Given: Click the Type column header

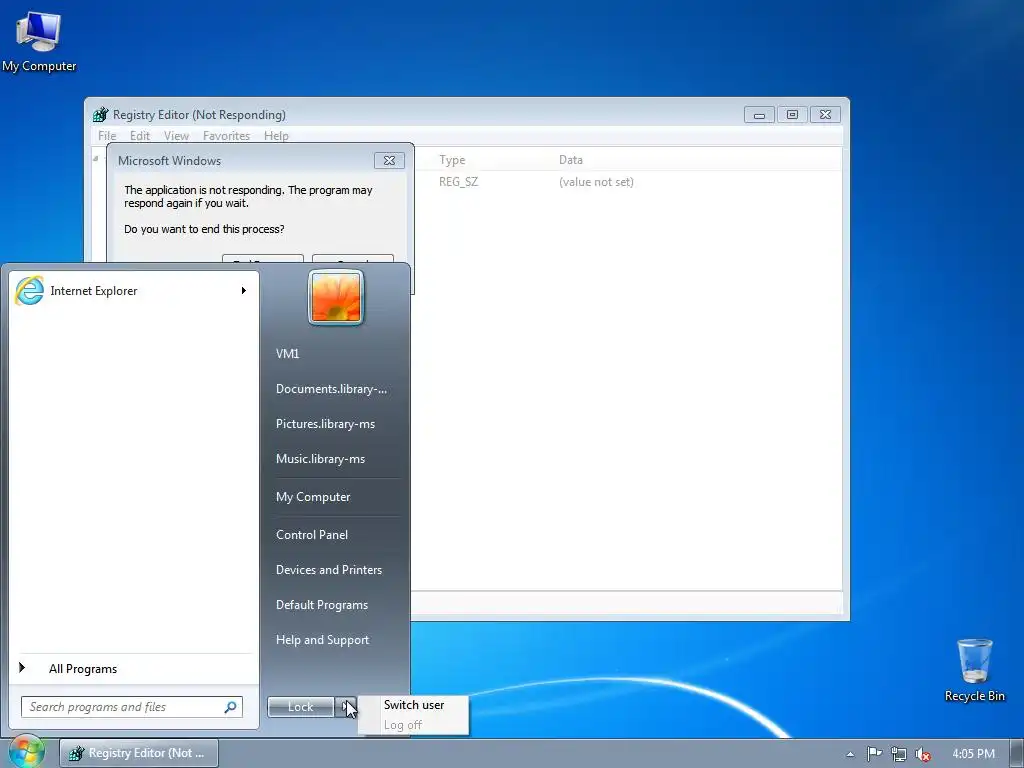Looking at the screenshot, I should pos(452,159).
